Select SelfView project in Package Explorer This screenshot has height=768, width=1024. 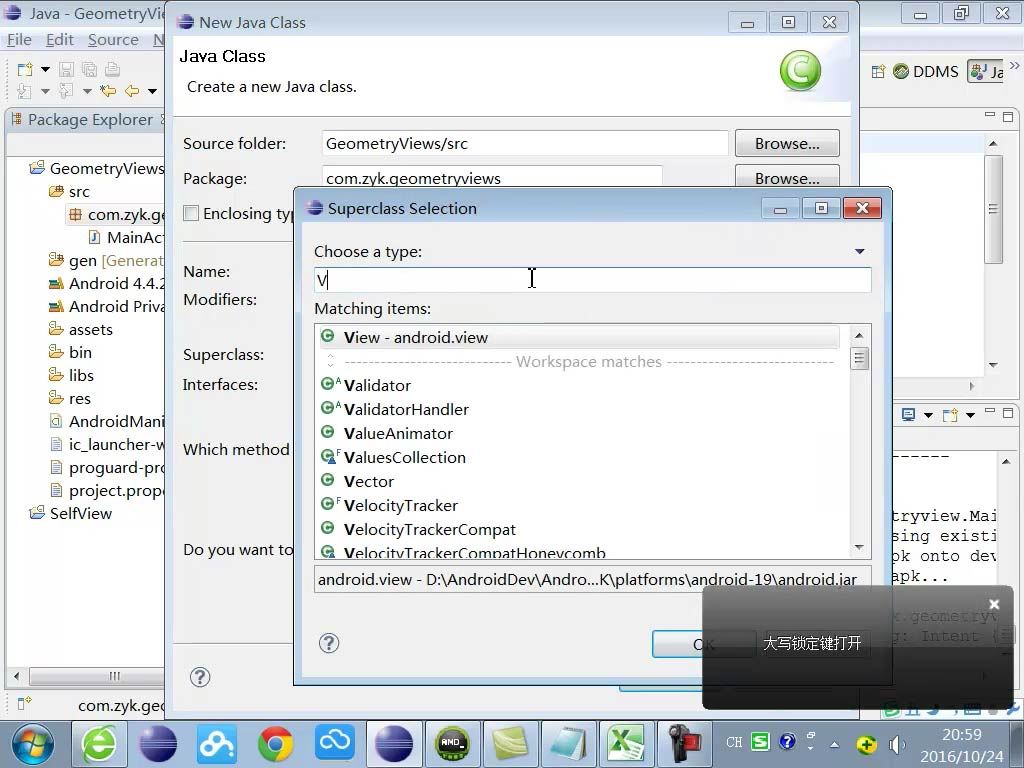pyautogui.click(x=71, y=513)
